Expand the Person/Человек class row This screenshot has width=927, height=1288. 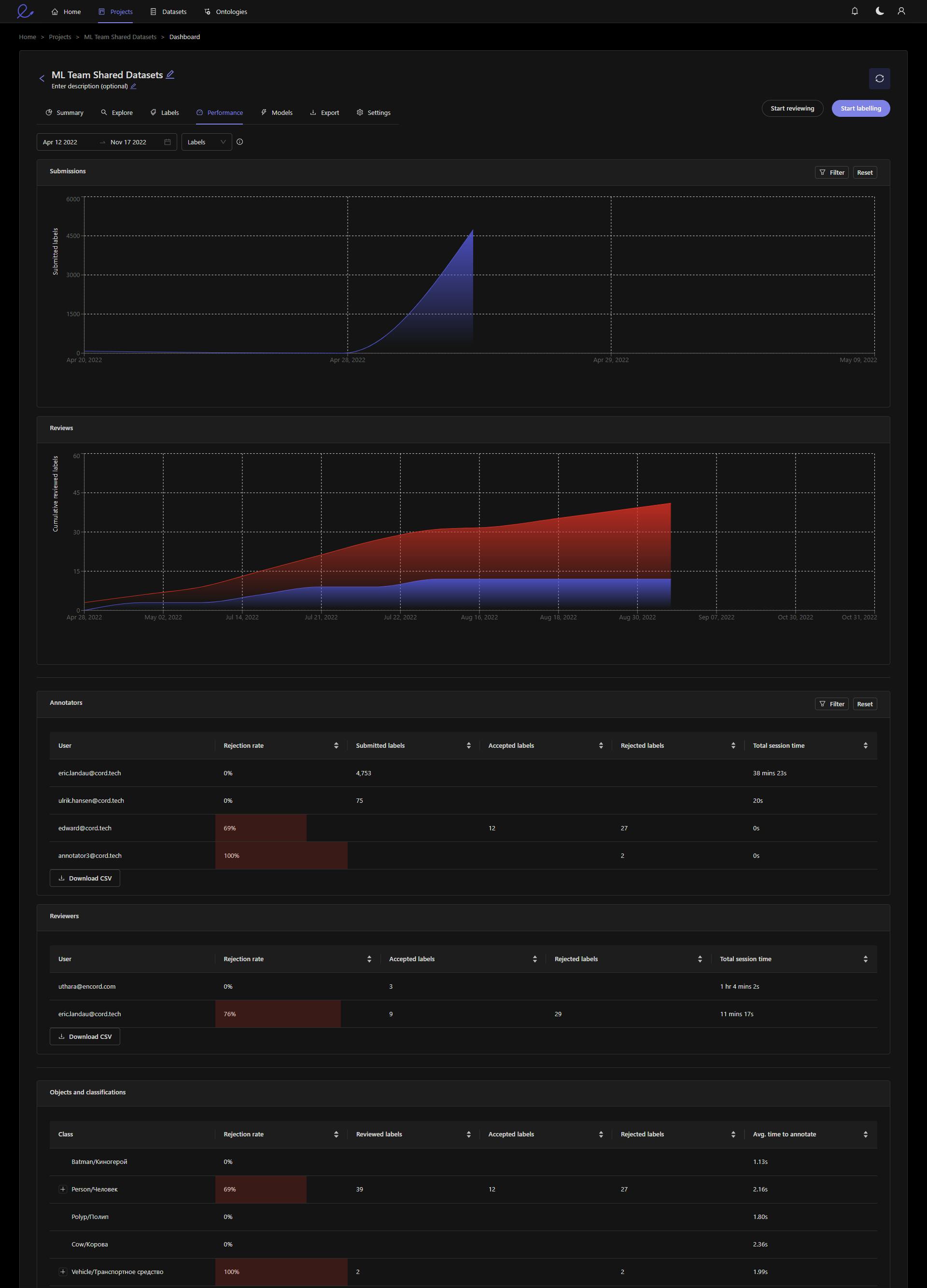(x=63, y=1189)
